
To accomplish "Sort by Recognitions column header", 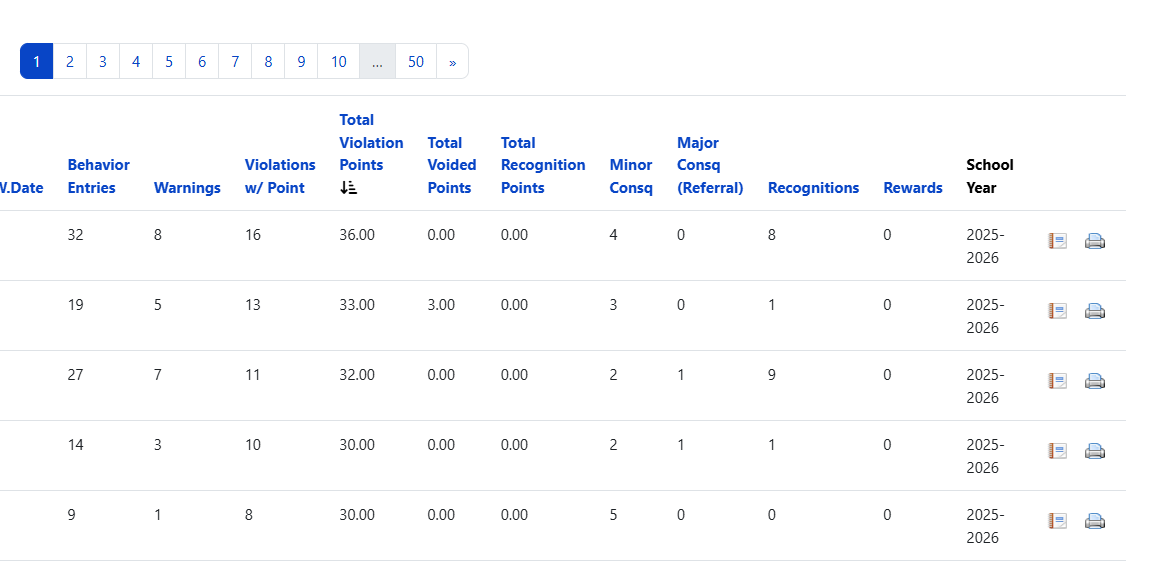I will click(813, 188).
